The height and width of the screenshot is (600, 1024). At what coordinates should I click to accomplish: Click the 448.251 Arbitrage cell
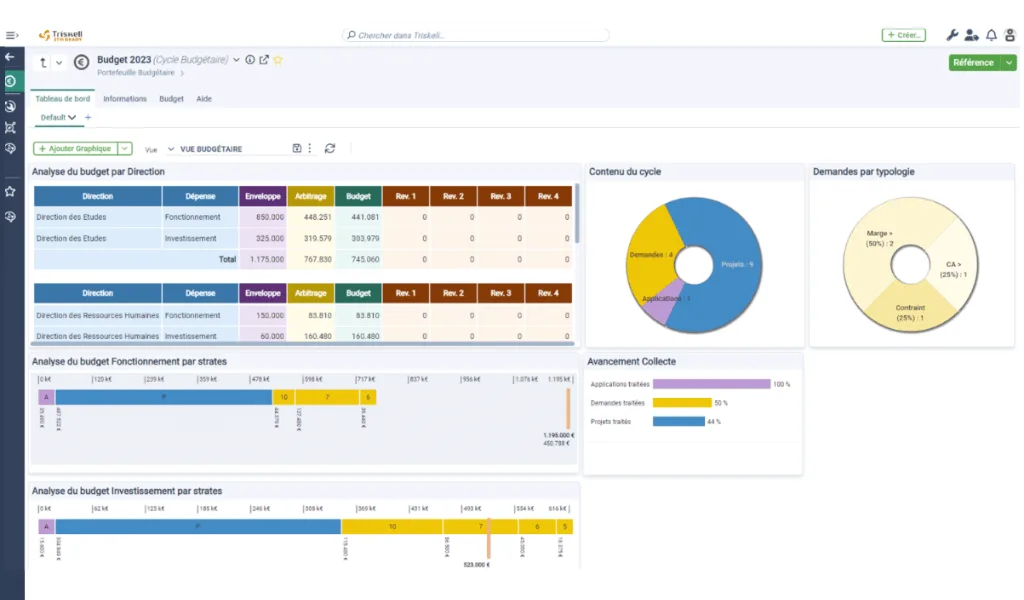310,217
